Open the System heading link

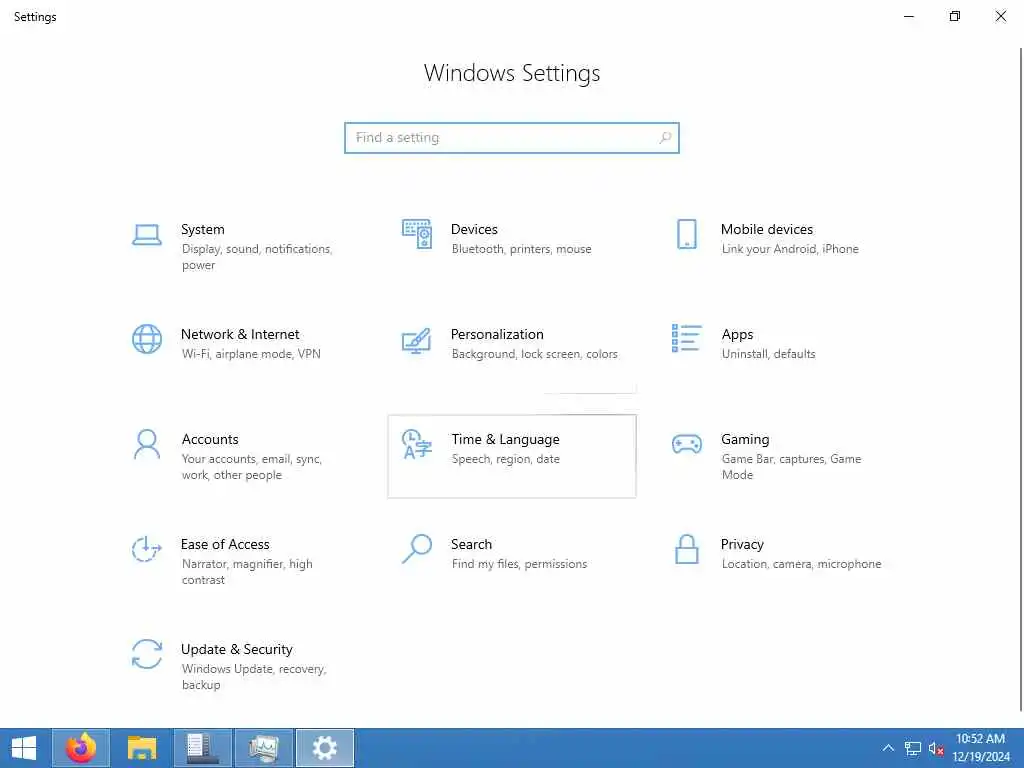[x=202, y=229]
